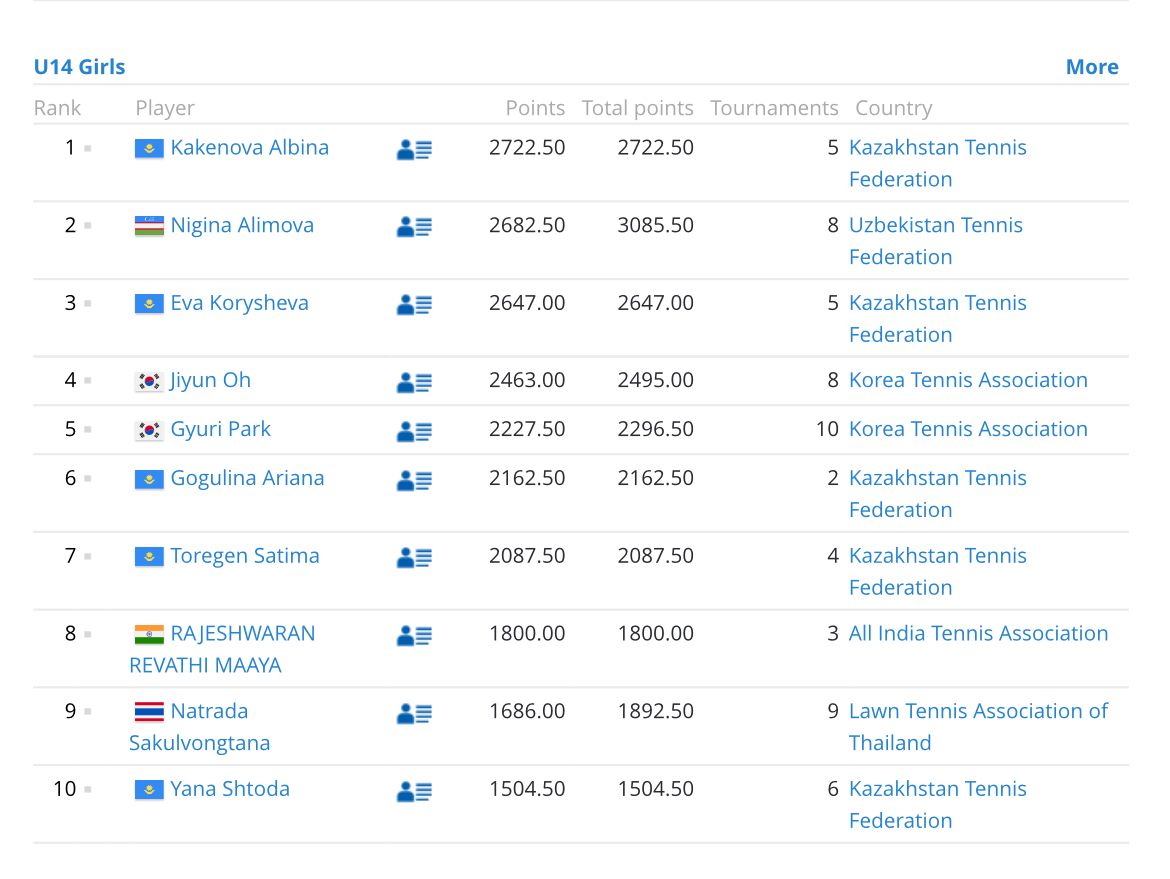1170x879 pixels.
Task: Click Korea flag beside Gyuri Park
Action: coord(149,430)
